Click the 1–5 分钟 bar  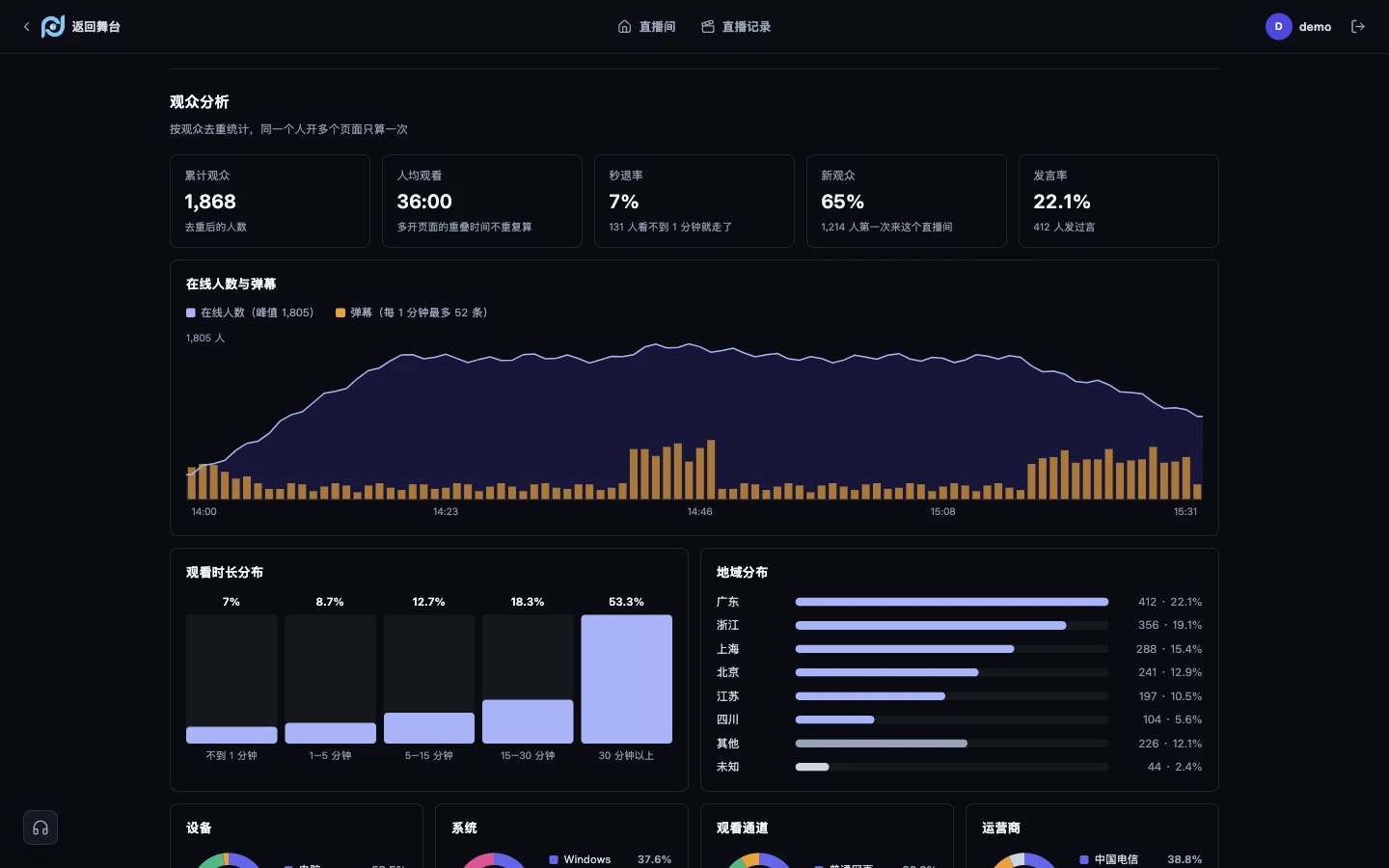pyautogui.click(x=330, y=733)
